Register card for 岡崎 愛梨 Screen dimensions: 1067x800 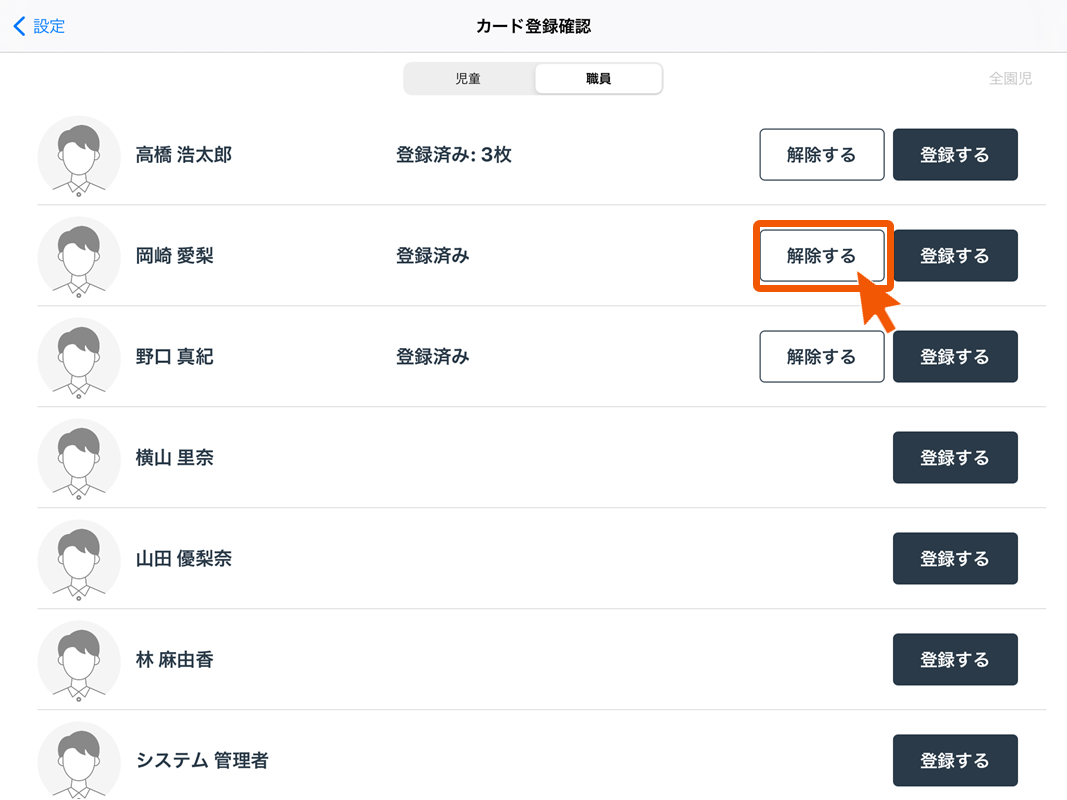point(954,256)
